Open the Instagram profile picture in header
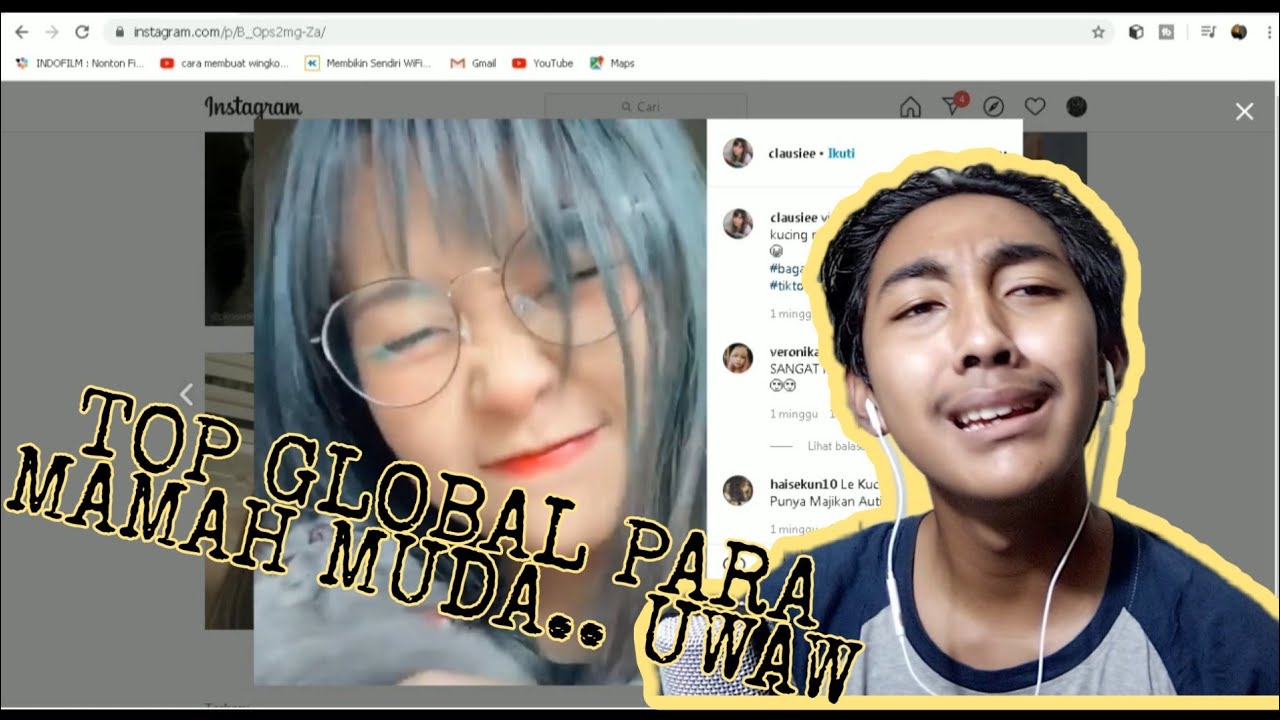Viewport: 1280px width, 720px height. pos(1076,107)
